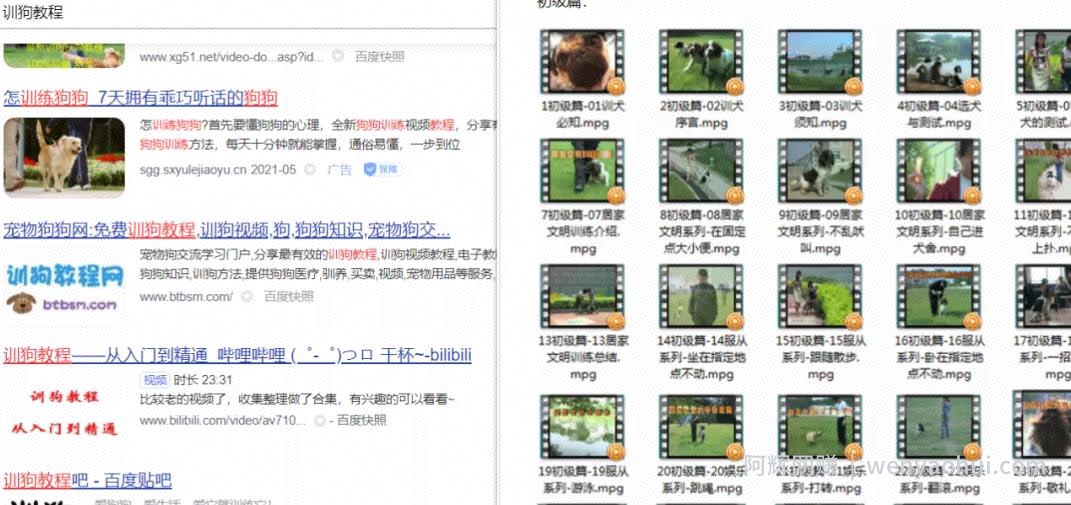
Task: Open bilibili 训狗教程——从入门到精通 result
Action: pyautogui.click(x=237, y=355)
